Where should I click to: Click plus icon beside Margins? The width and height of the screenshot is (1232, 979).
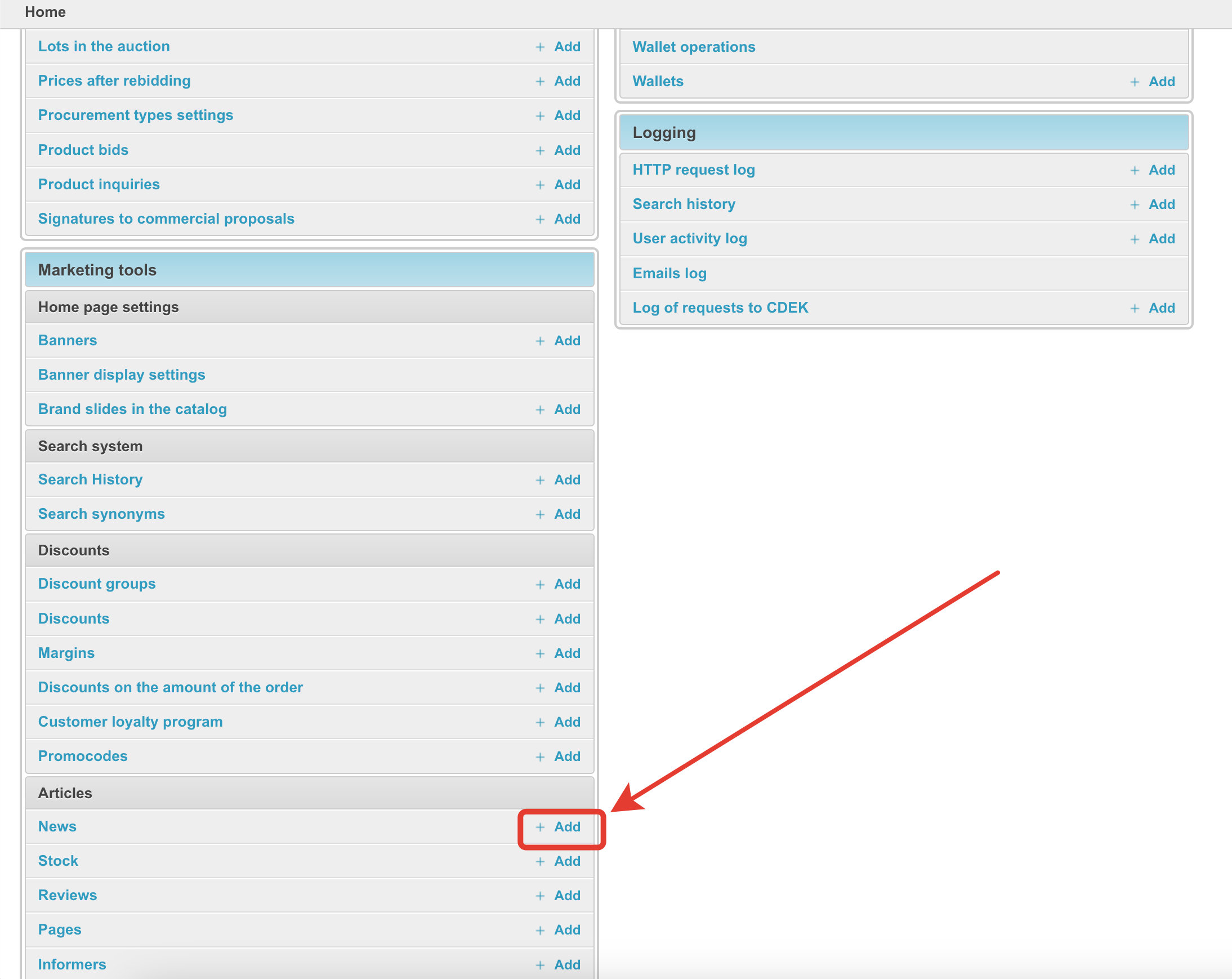point(540,653)
